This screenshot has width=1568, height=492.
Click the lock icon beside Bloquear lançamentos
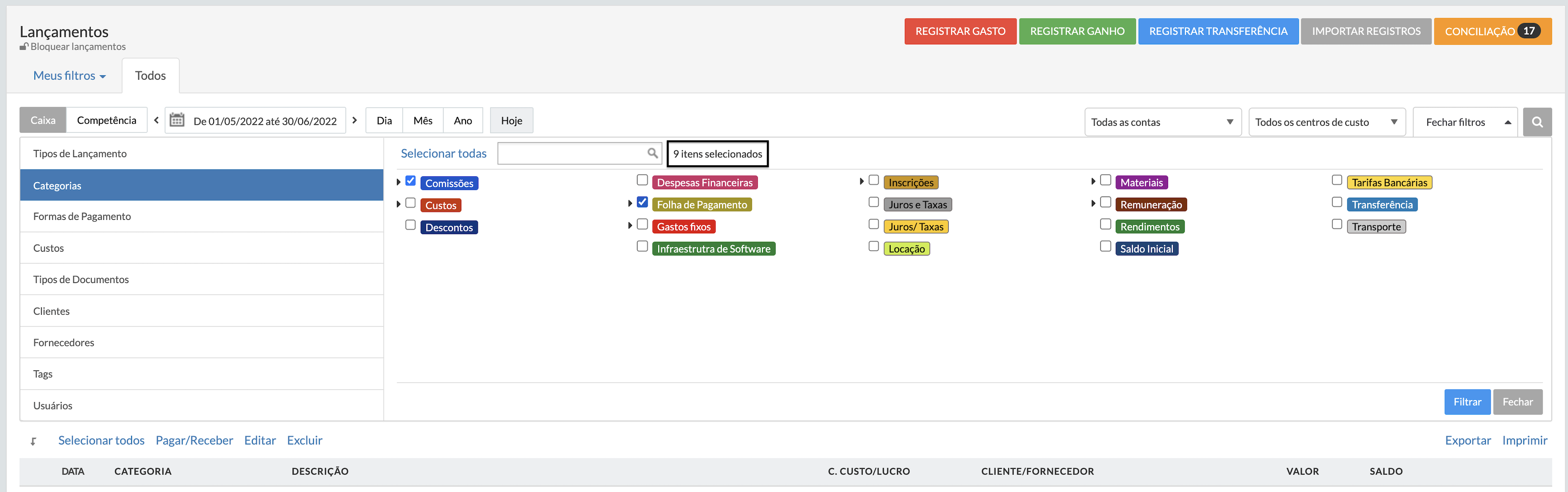click(24, 46)
